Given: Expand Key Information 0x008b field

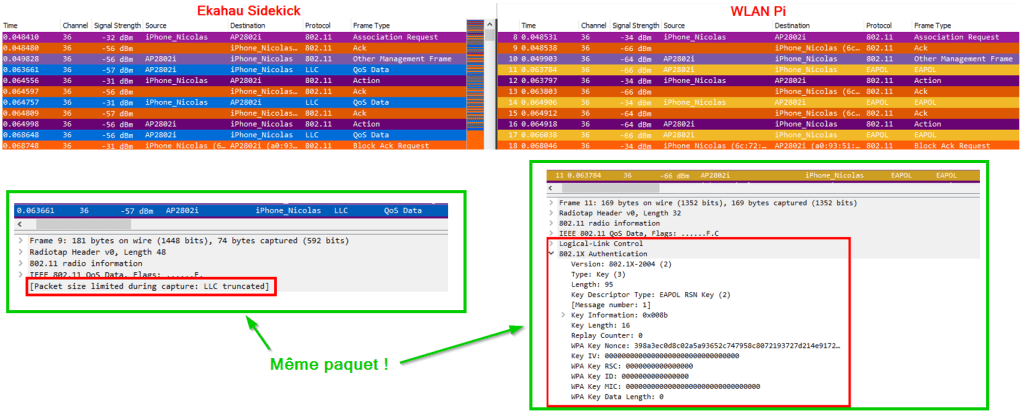Looking at the screenshot, I should [x=563, y=314].
